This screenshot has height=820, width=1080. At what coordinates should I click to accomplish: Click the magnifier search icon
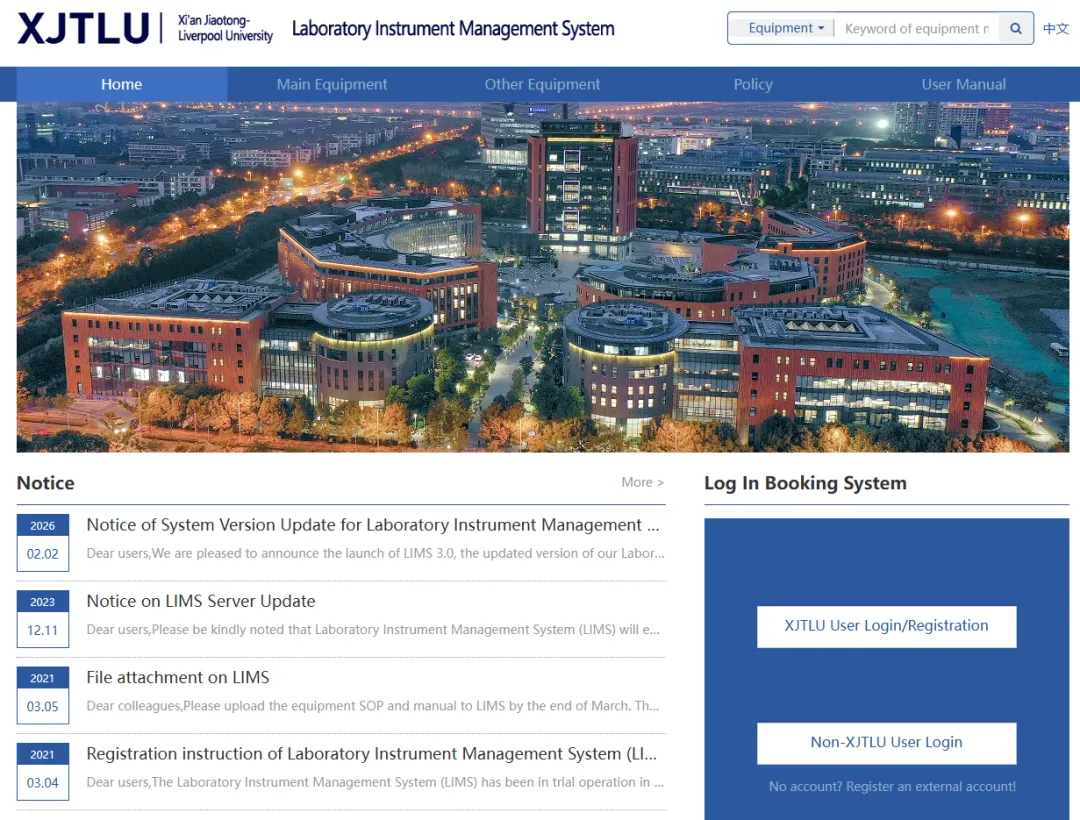click(x=1016, y=29)
